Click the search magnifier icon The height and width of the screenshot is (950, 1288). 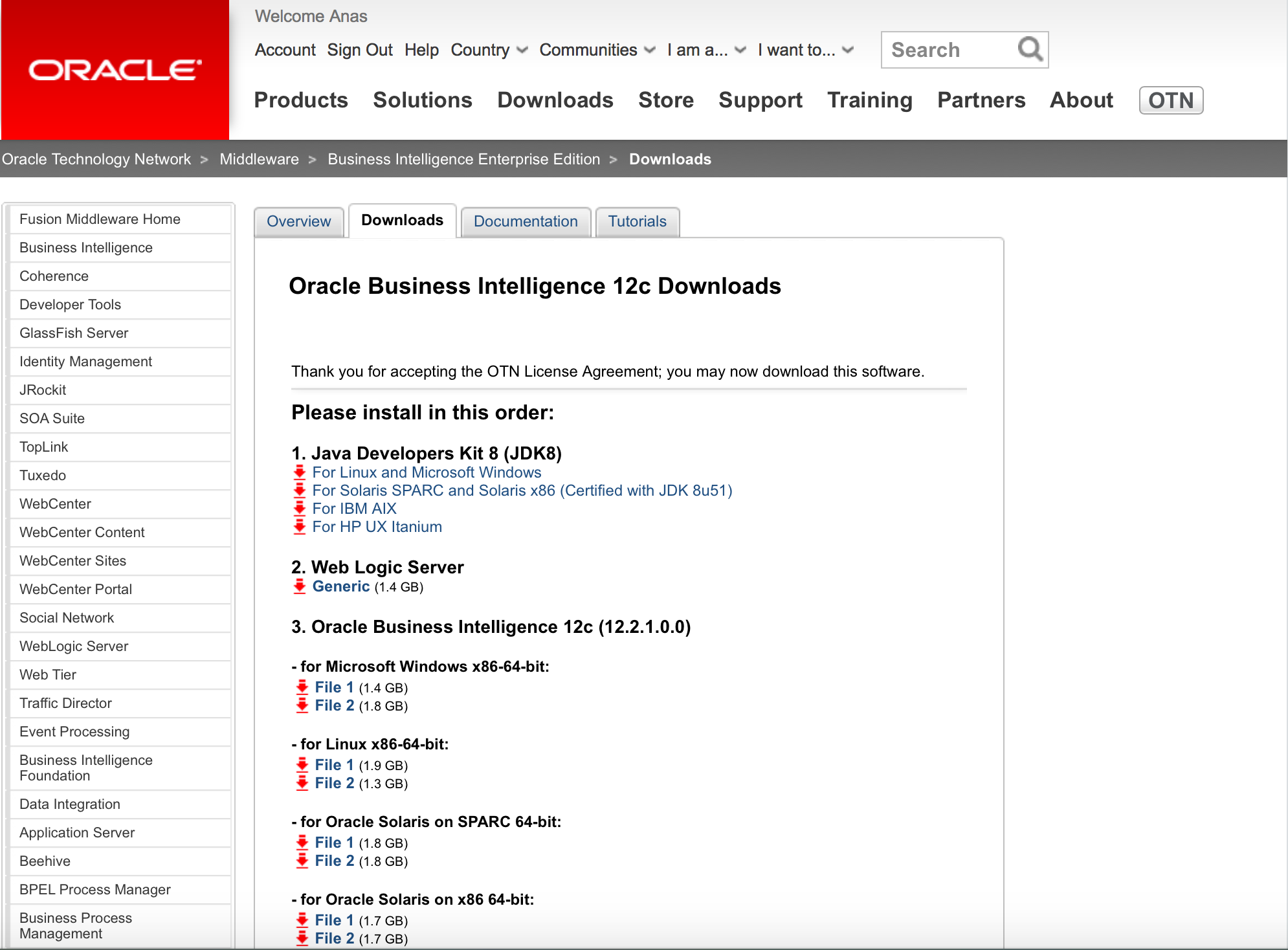point(1030,49)
